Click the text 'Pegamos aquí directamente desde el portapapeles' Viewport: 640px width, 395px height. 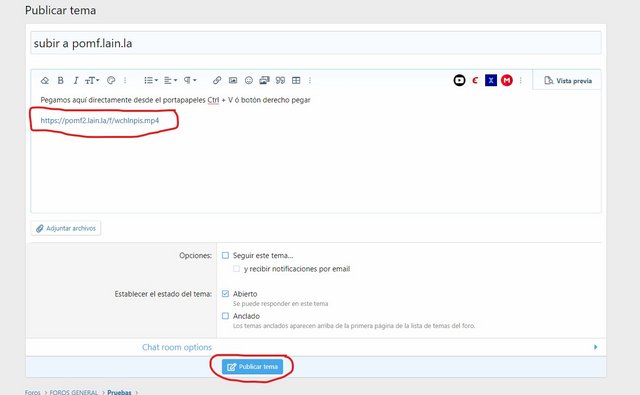click(x=123, y=100)
